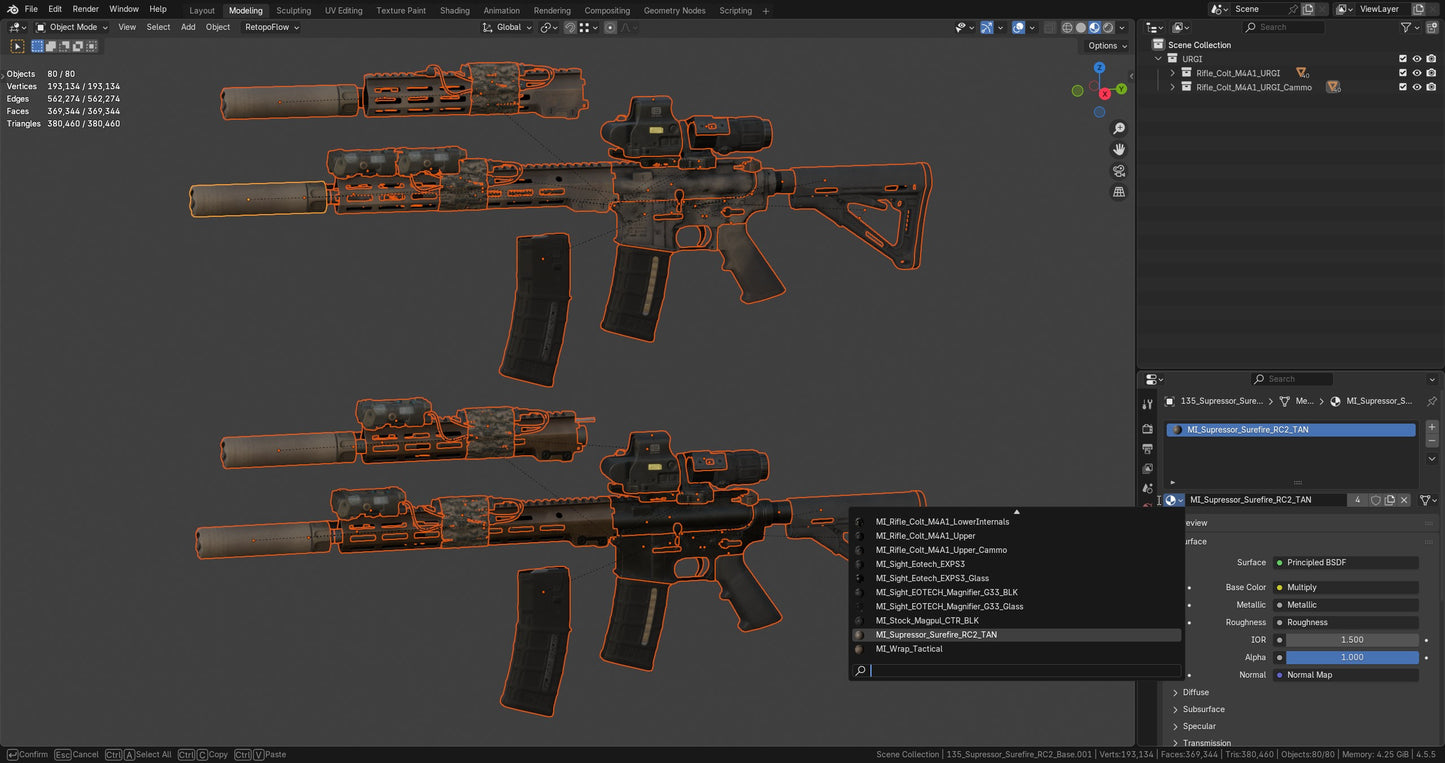This screenshot has width=1445, height=763.
Task: Open the RetopoFlow menu
Action: [x=268, y=27]
